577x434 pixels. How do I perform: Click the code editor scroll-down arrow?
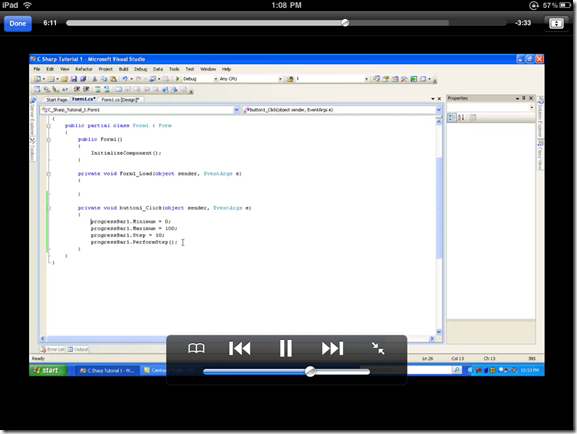[x=439, y=331]
